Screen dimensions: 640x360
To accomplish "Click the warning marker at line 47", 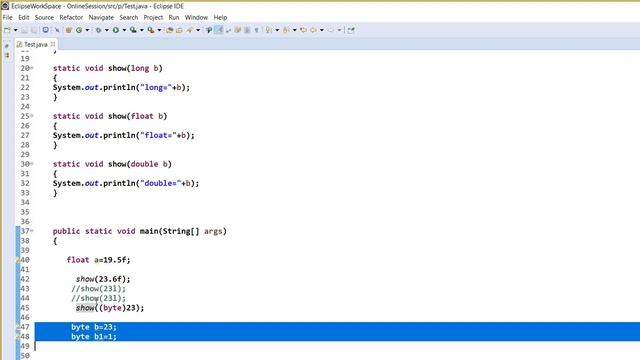I will point(18,327).
